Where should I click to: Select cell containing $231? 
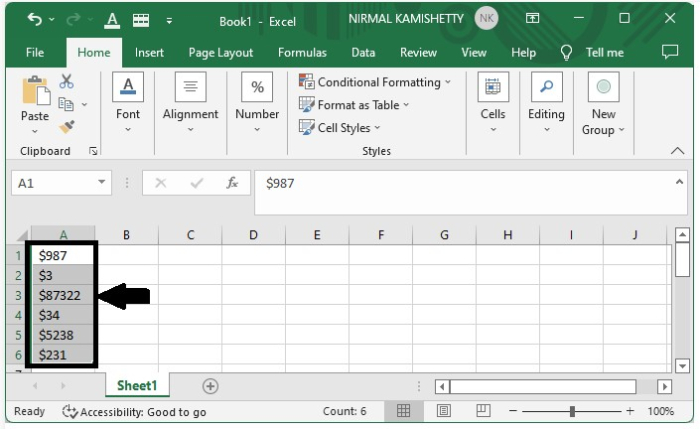(x=62, y=355)
